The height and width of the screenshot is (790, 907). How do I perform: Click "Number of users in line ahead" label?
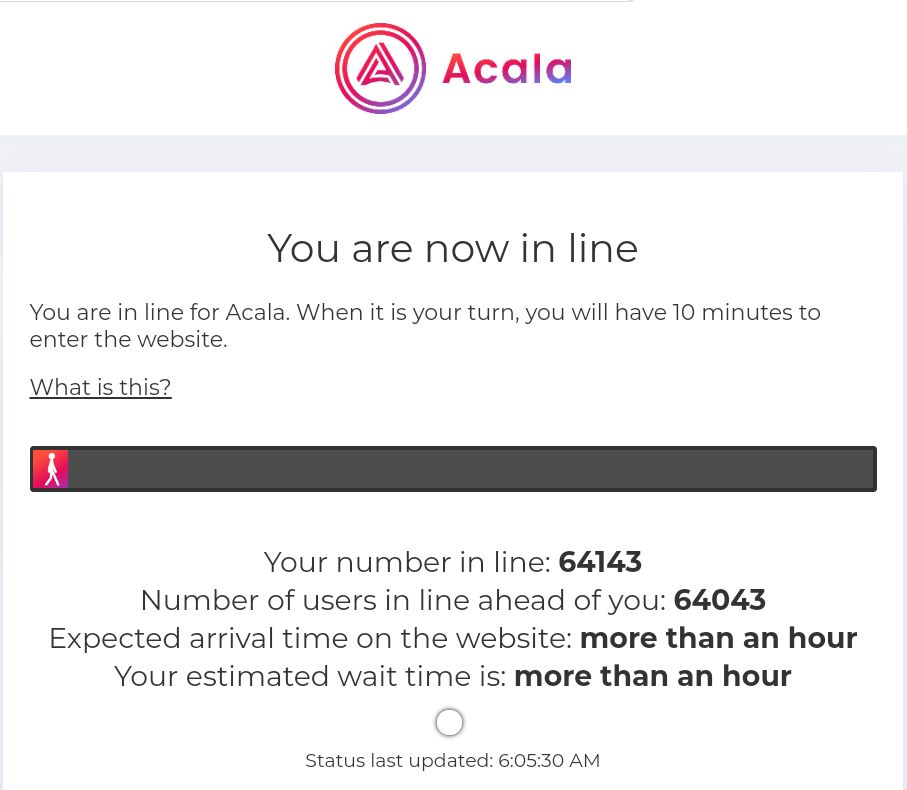tap(402, 600)
